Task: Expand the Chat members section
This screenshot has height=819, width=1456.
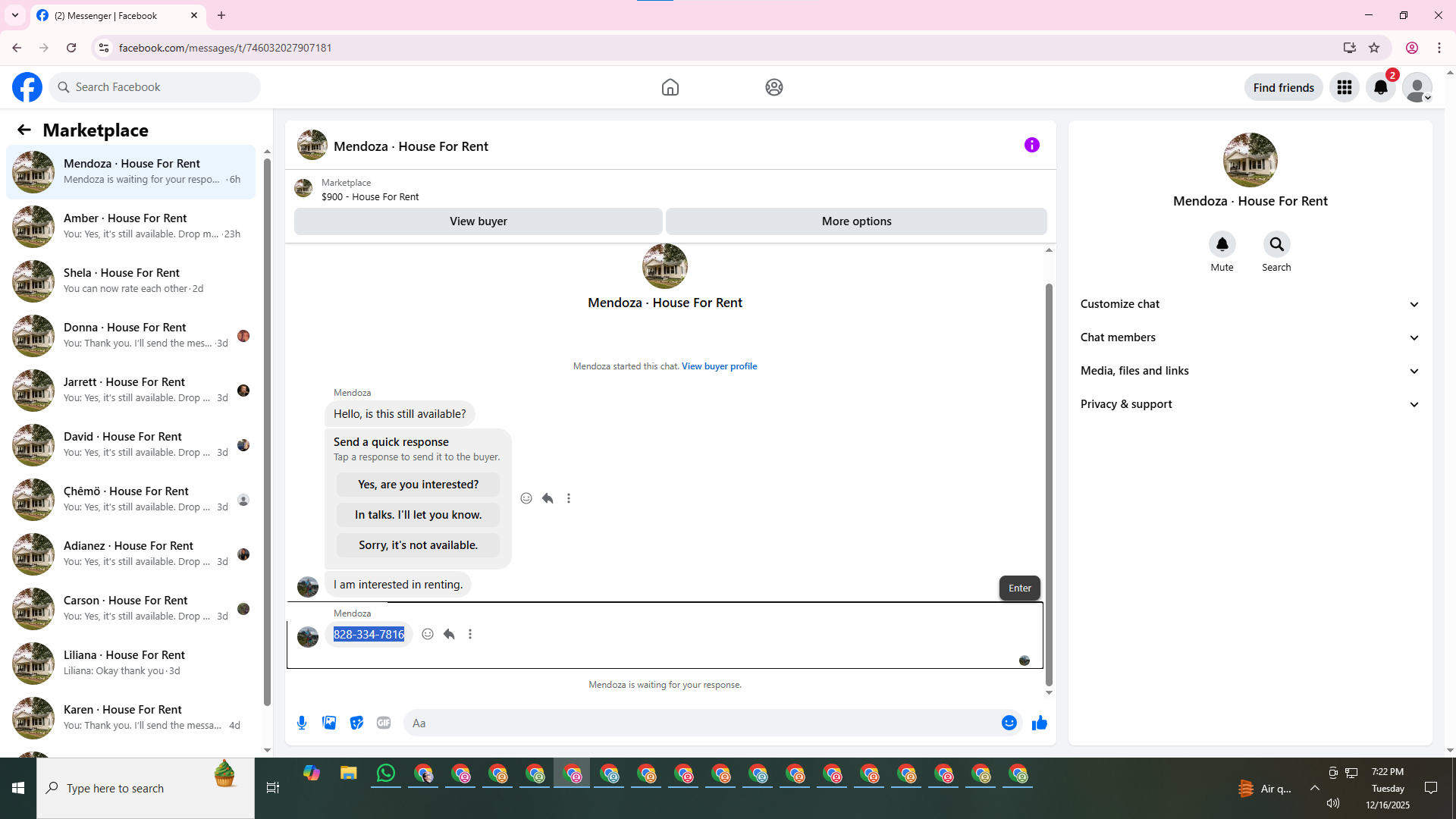Action: (x=1250, y=337)
